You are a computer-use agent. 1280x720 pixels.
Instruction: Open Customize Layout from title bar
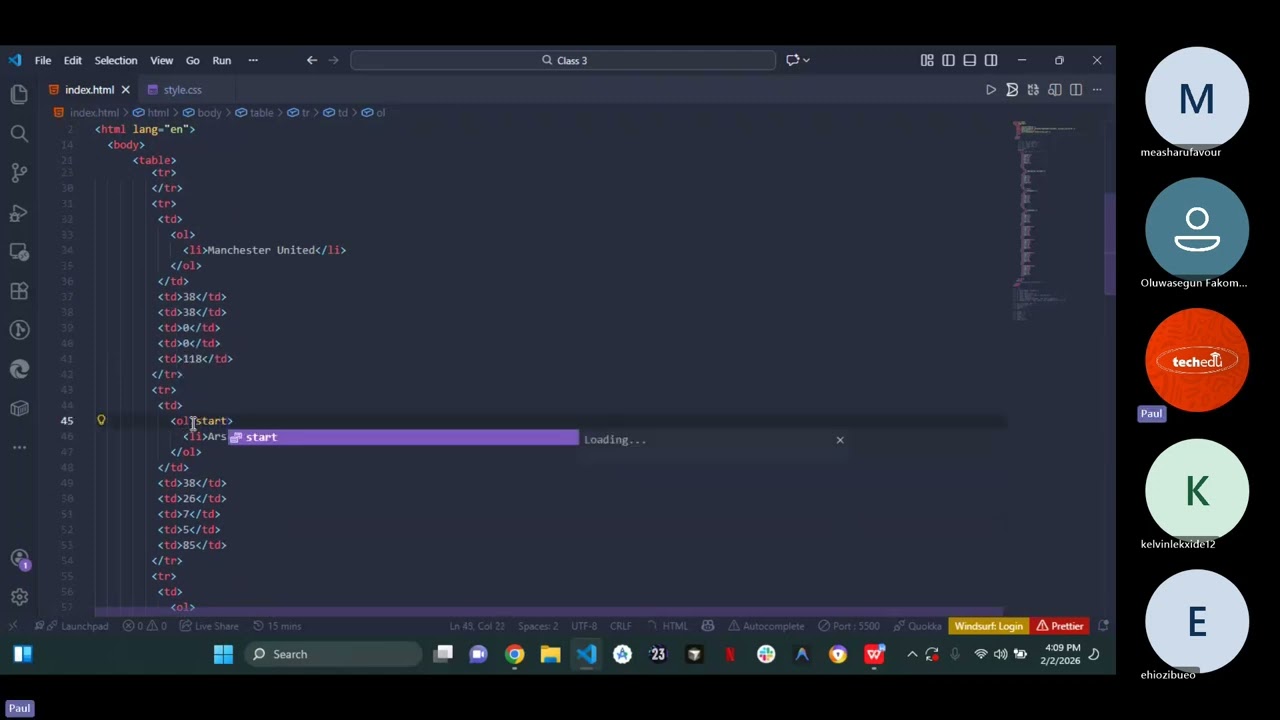click(x=927, y=60)
